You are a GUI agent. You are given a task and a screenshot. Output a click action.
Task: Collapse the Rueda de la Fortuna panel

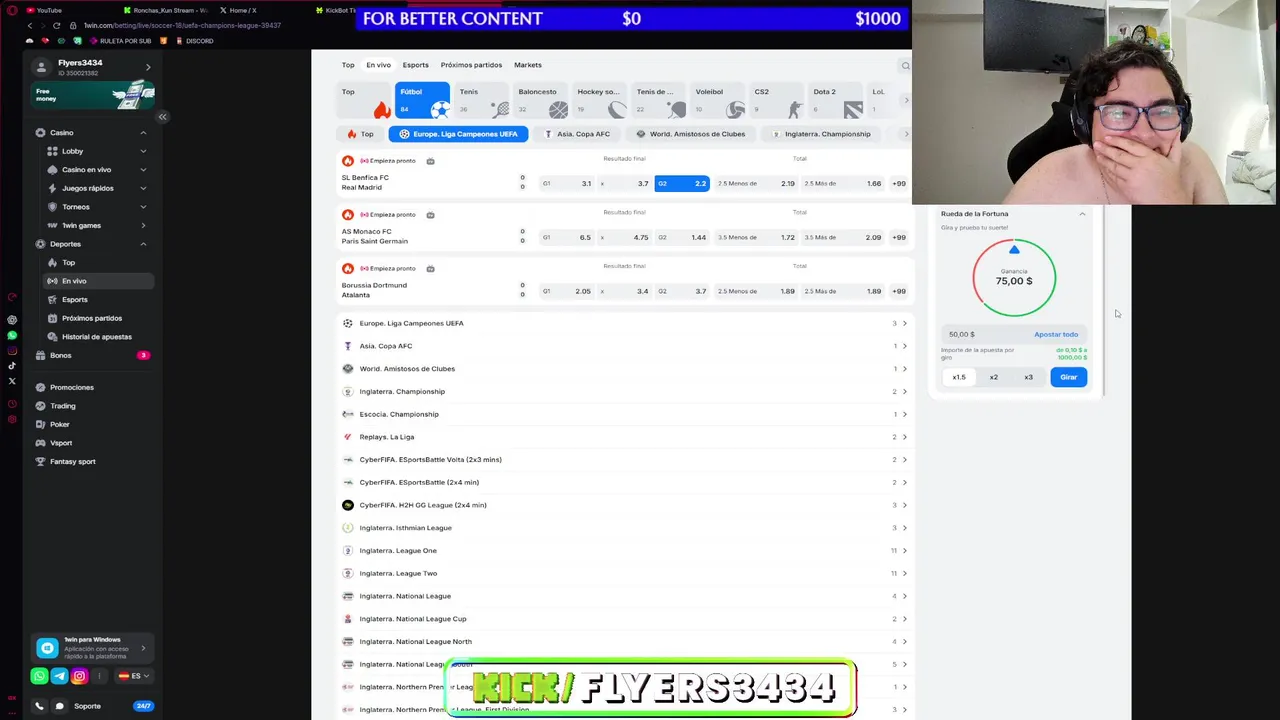[1082, 214]
